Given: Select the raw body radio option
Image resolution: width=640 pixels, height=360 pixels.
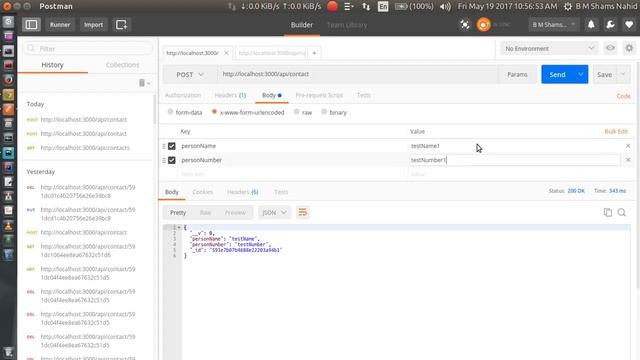Looking at the screenshot, I should pos(296,112).
